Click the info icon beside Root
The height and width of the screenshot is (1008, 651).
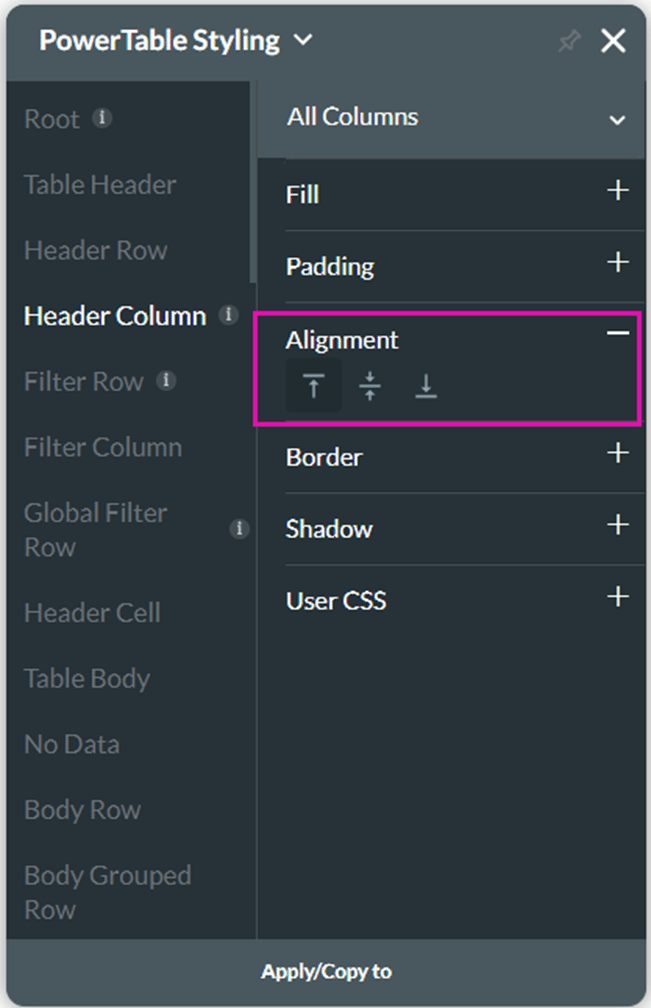(x=102, y=118)
